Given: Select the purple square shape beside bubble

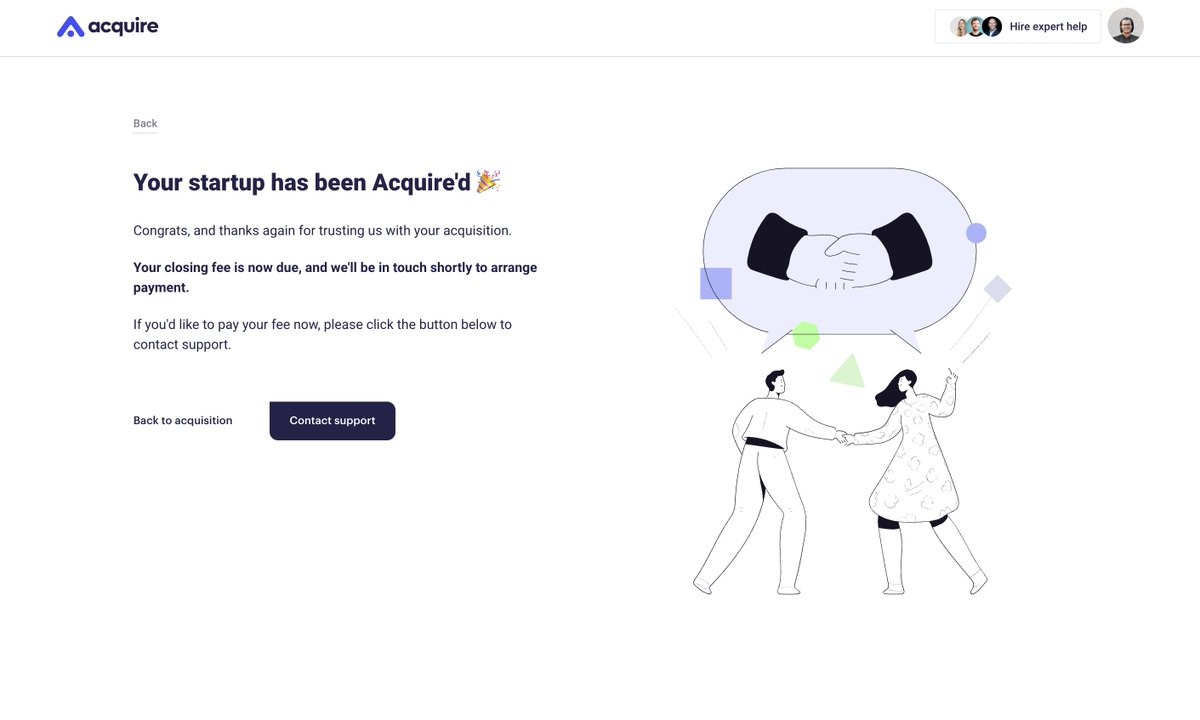Looking at the screenshot, I should click(x=716, y=283).
